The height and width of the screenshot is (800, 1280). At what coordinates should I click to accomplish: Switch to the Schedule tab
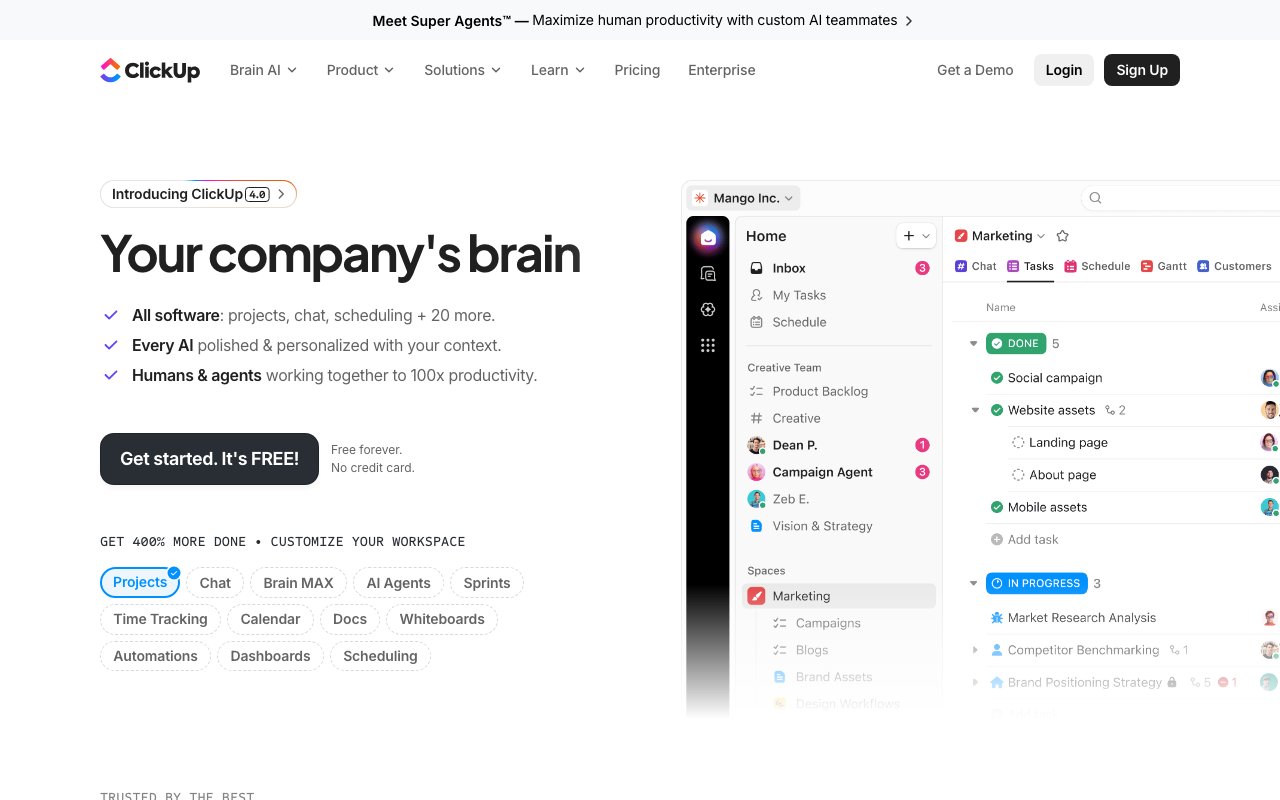(1097, 266)
